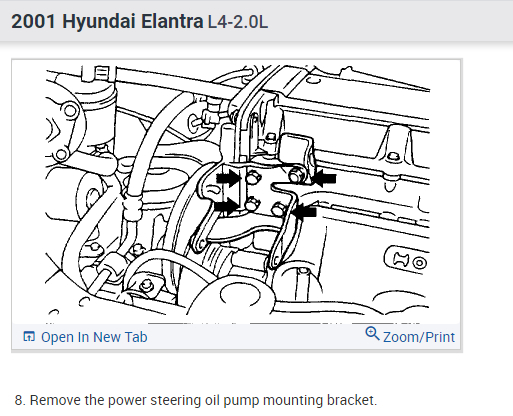The width and height of the screenshot is (513, 416).
Task: Click the upper-left bracket bolt in diagram
Action: [253, 177]
